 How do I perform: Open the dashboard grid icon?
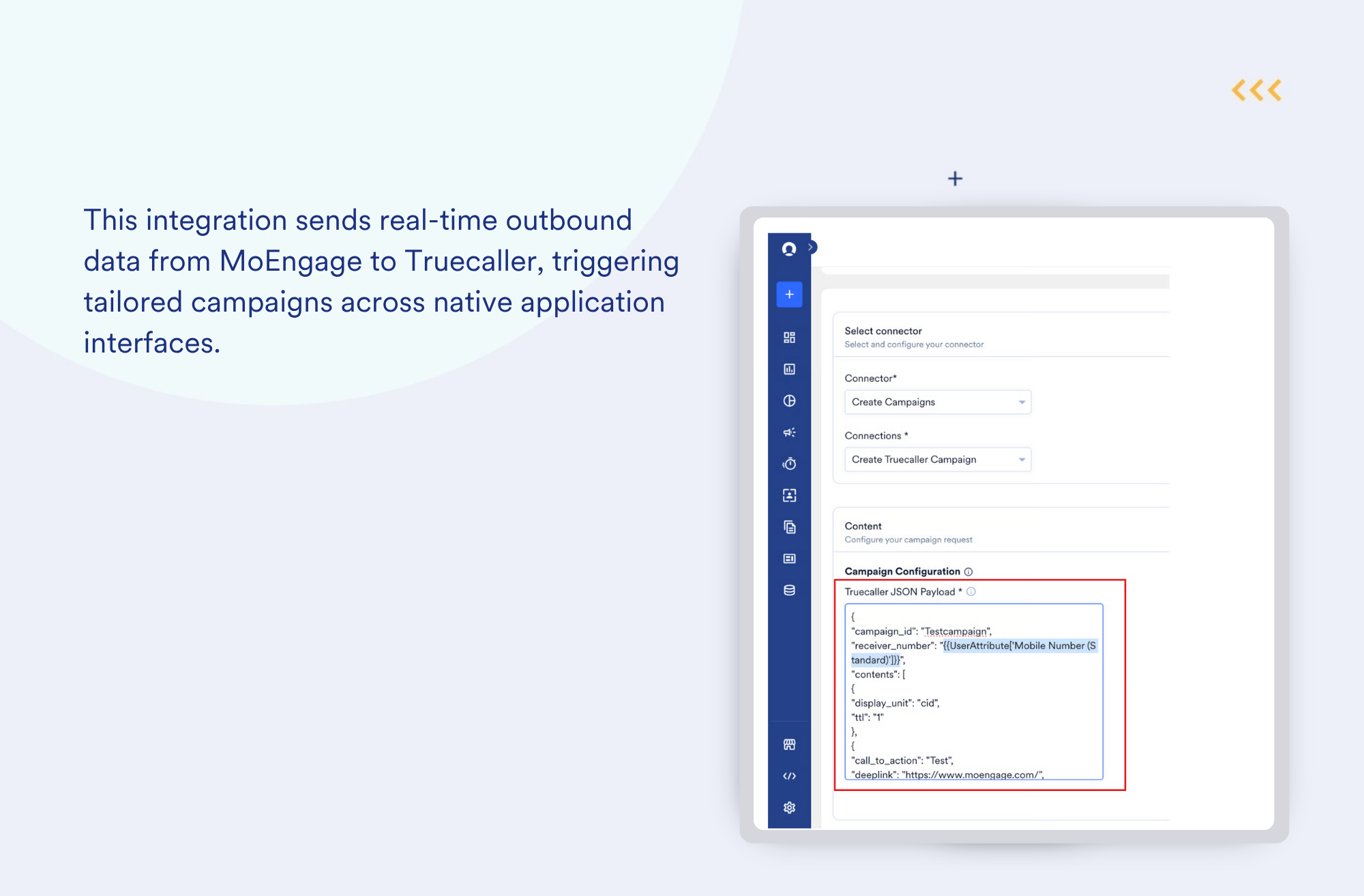pyautogui.click(x=789, y=338)
